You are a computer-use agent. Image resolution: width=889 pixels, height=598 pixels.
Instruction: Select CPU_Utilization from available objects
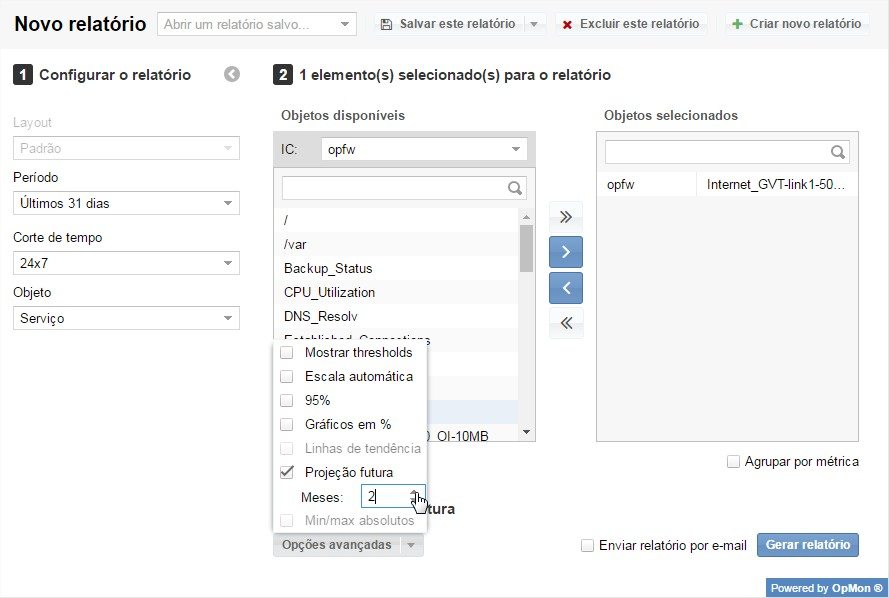(x=329, y=292)
